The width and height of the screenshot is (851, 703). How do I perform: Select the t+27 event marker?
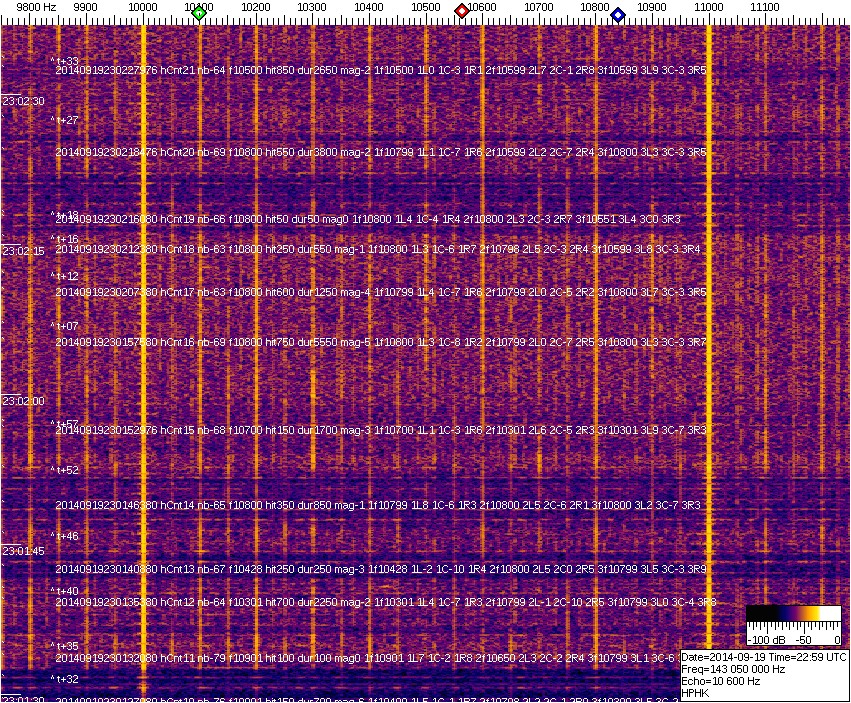[66, 120]
